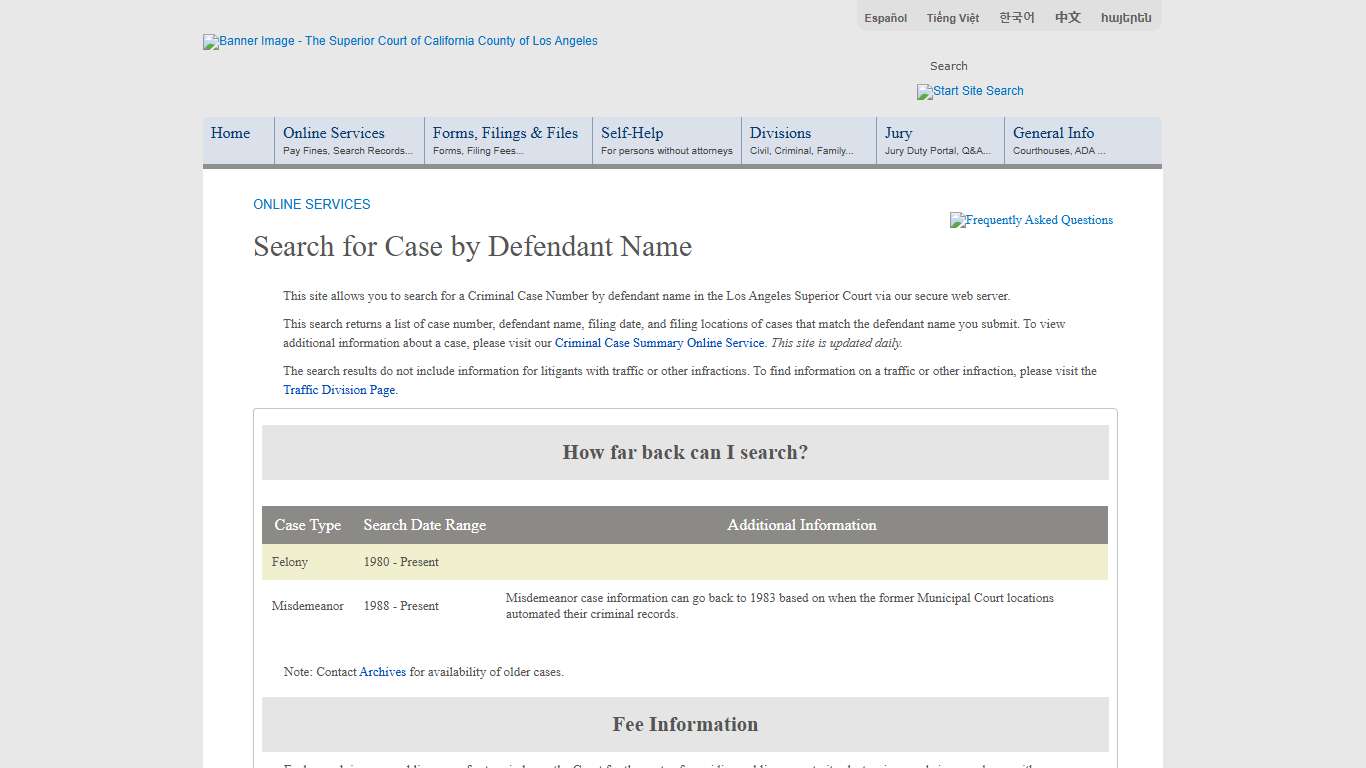Click the ONLINE SERVICES breadcrumb link
This screenshot has height=768, width=1366.
pos(311,204)
